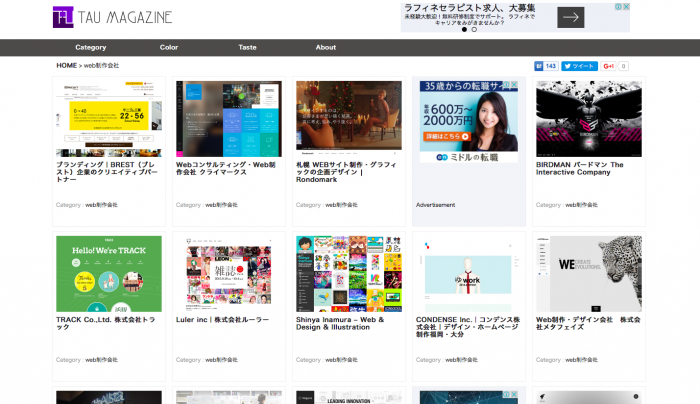Open the green Hello We're TRACK thumbnail
Viewport: 700px width, 404px height.
click(x=109, y=274)
